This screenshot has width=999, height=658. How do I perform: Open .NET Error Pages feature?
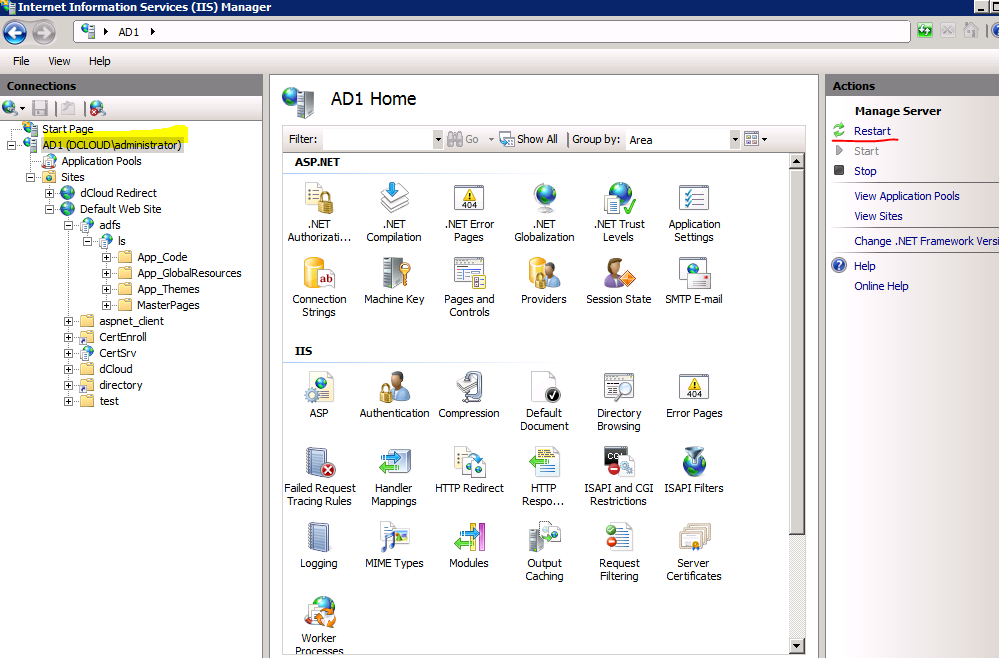469,213
